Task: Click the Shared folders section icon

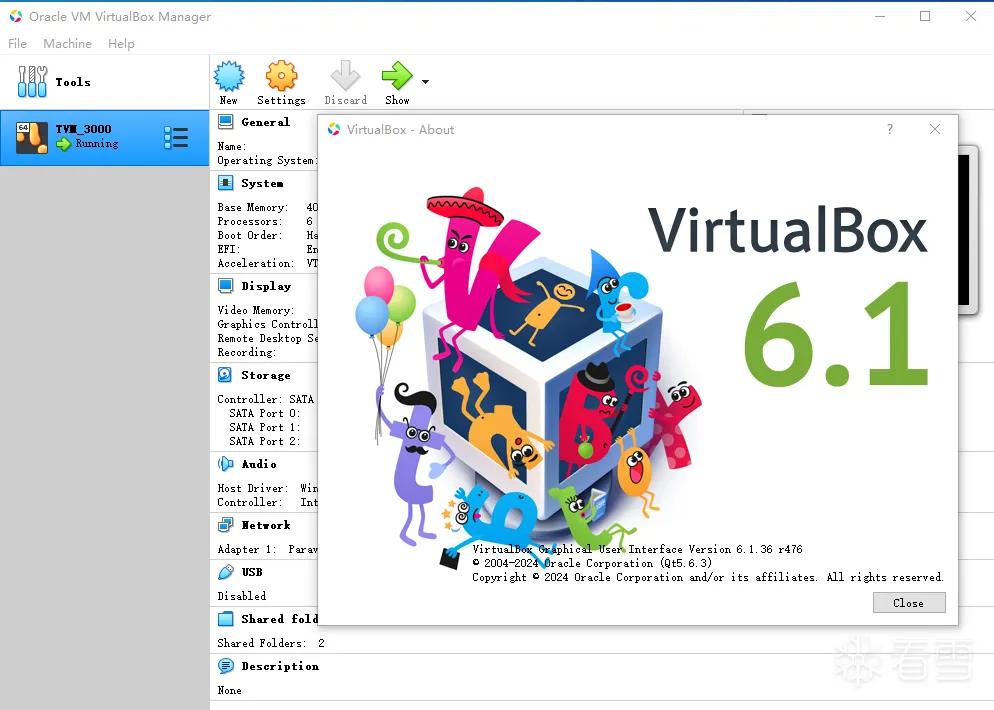Action: tap(225, 619)
